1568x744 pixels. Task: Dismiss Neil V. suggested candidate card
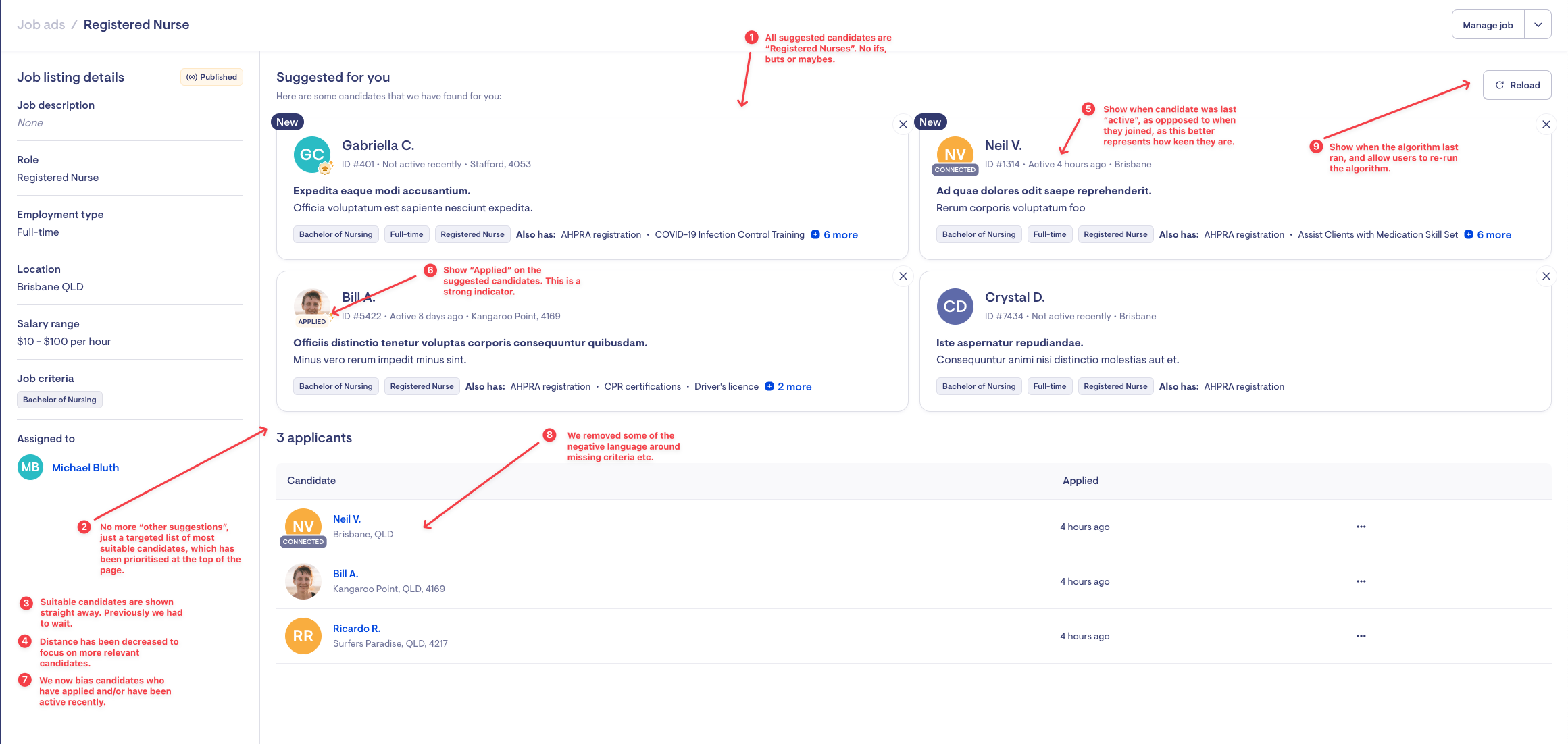tap(1546, 124)
